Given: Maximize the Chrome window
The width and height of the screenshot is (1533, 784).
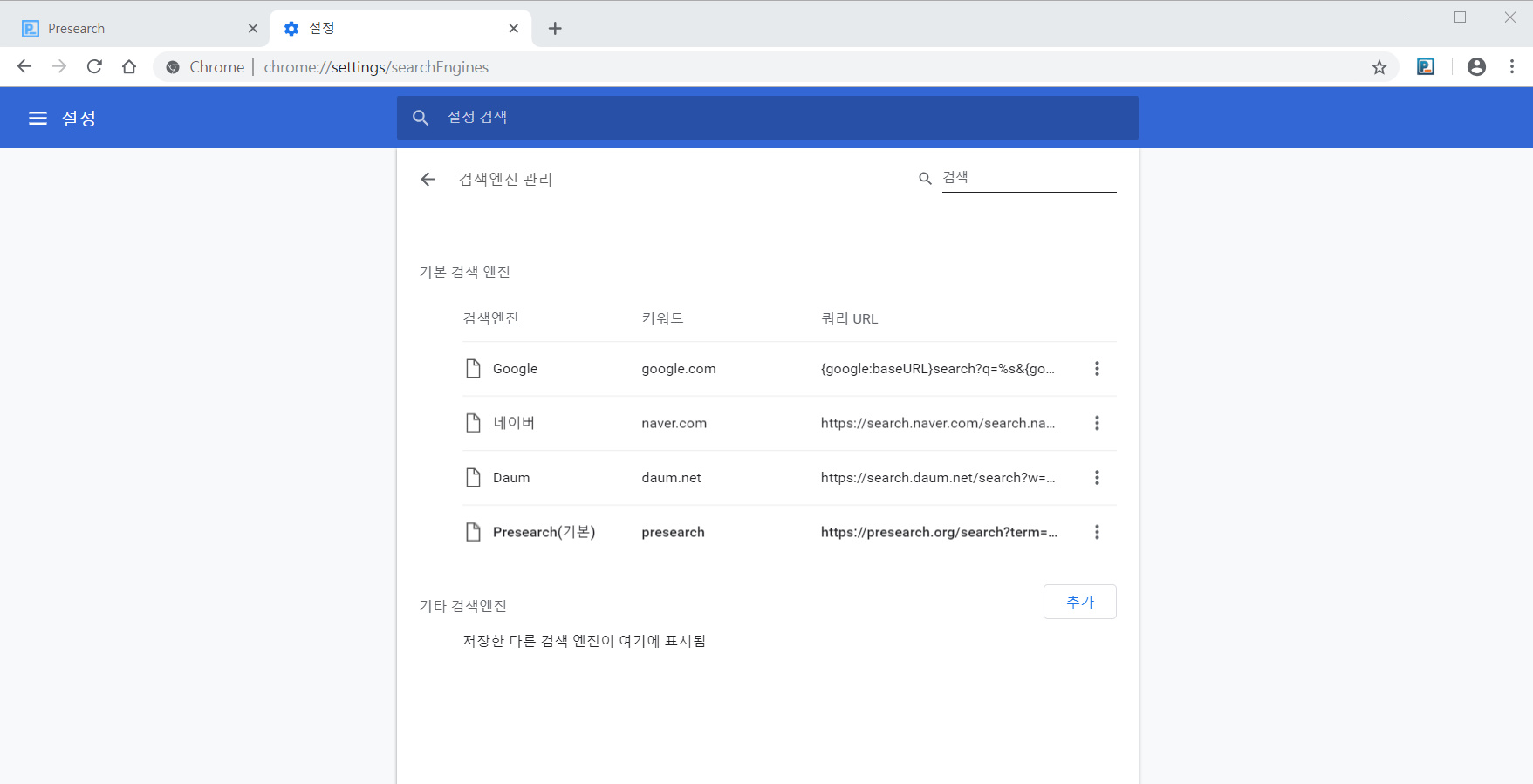Looking at the screenshot, I should [1460, 17].
